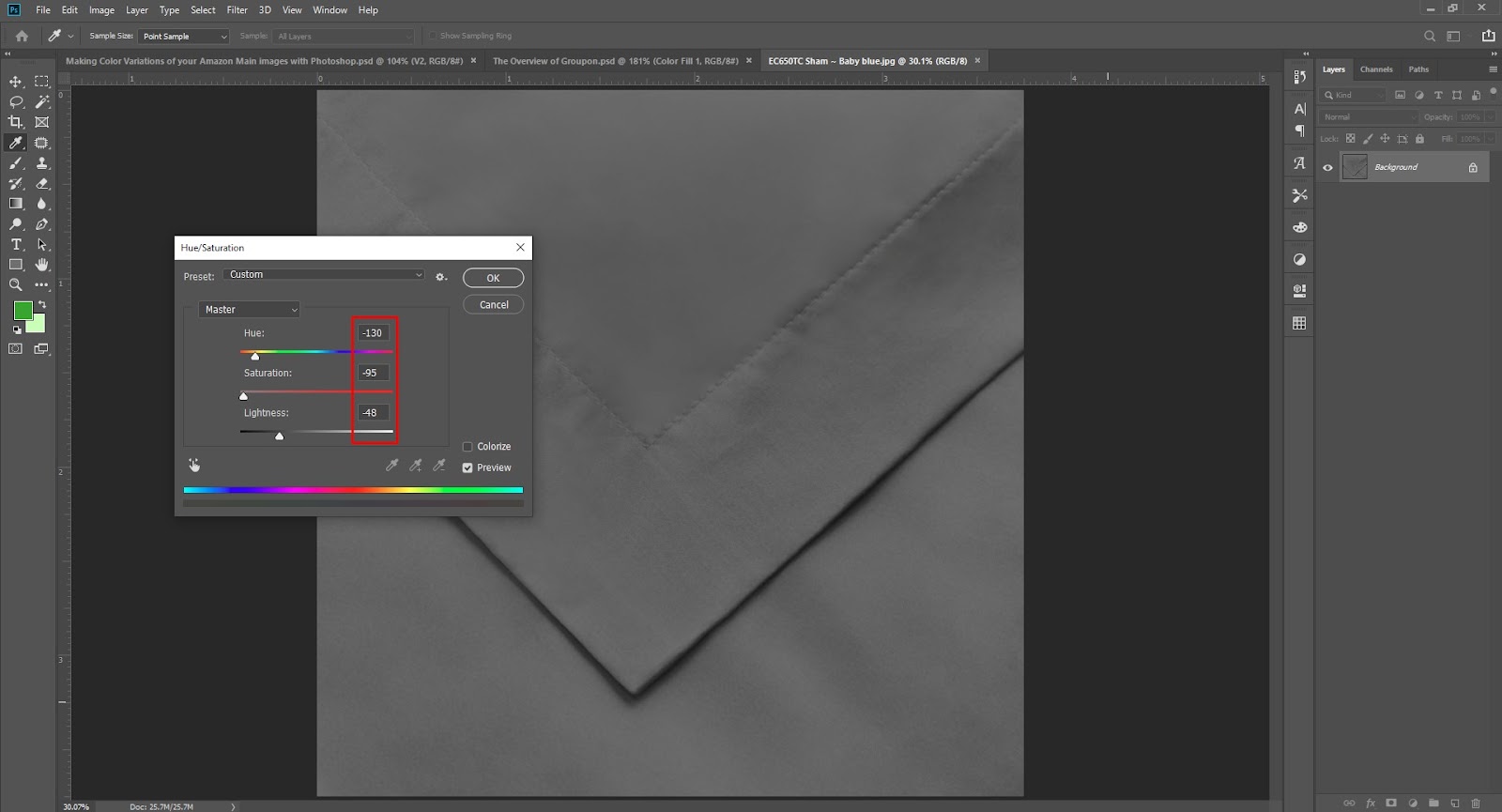Image resolution: width=1502 pixels, height=812 pixels.
Task: Open the Filter menu
Action: coord(237,10)
